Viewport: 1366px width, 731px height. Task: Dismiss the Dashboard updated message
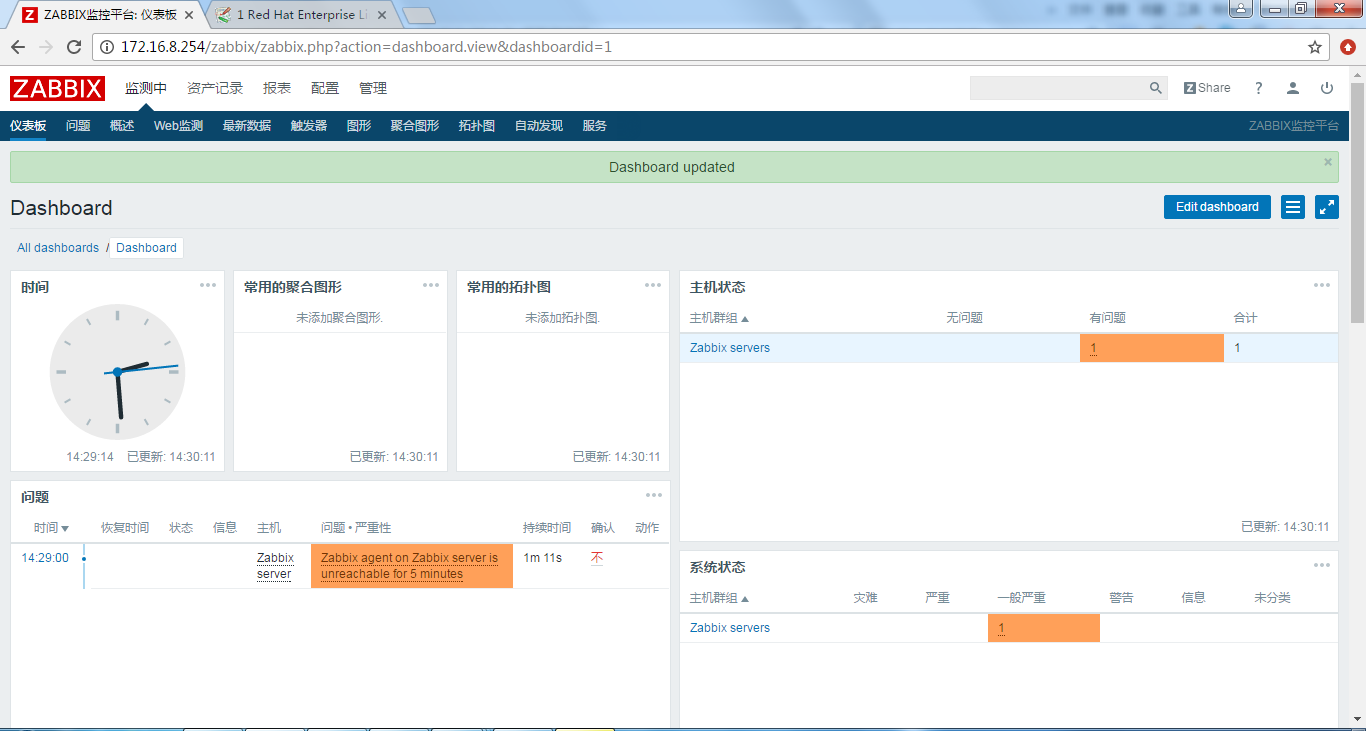[1328, 162]
